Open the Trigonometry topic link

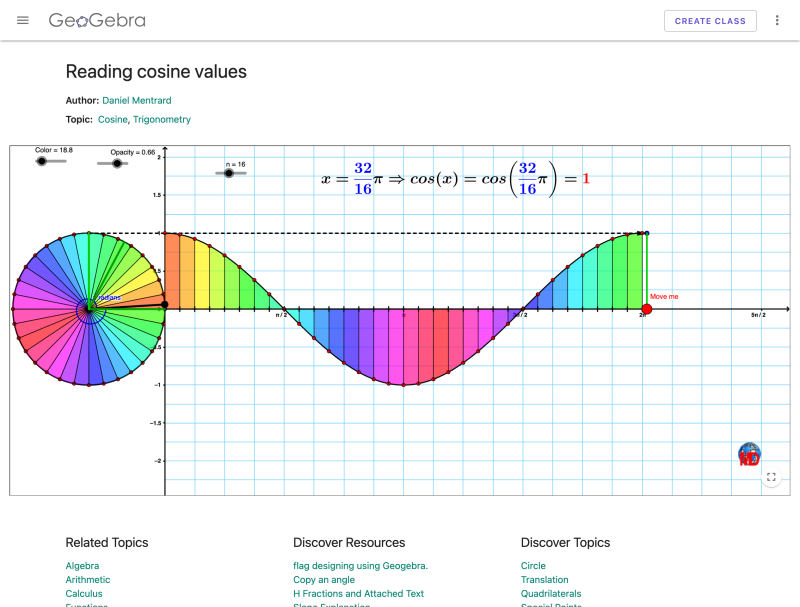click(162, 119)
